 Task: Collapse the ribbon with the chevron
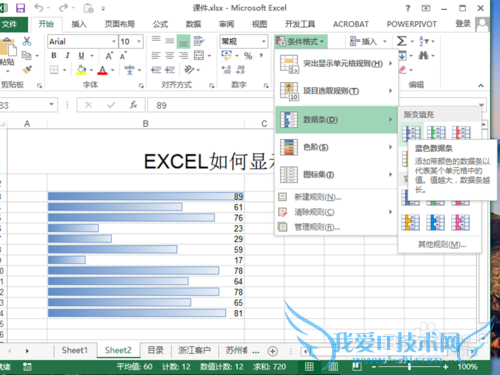pyautogui.click(x=481, y=86)
